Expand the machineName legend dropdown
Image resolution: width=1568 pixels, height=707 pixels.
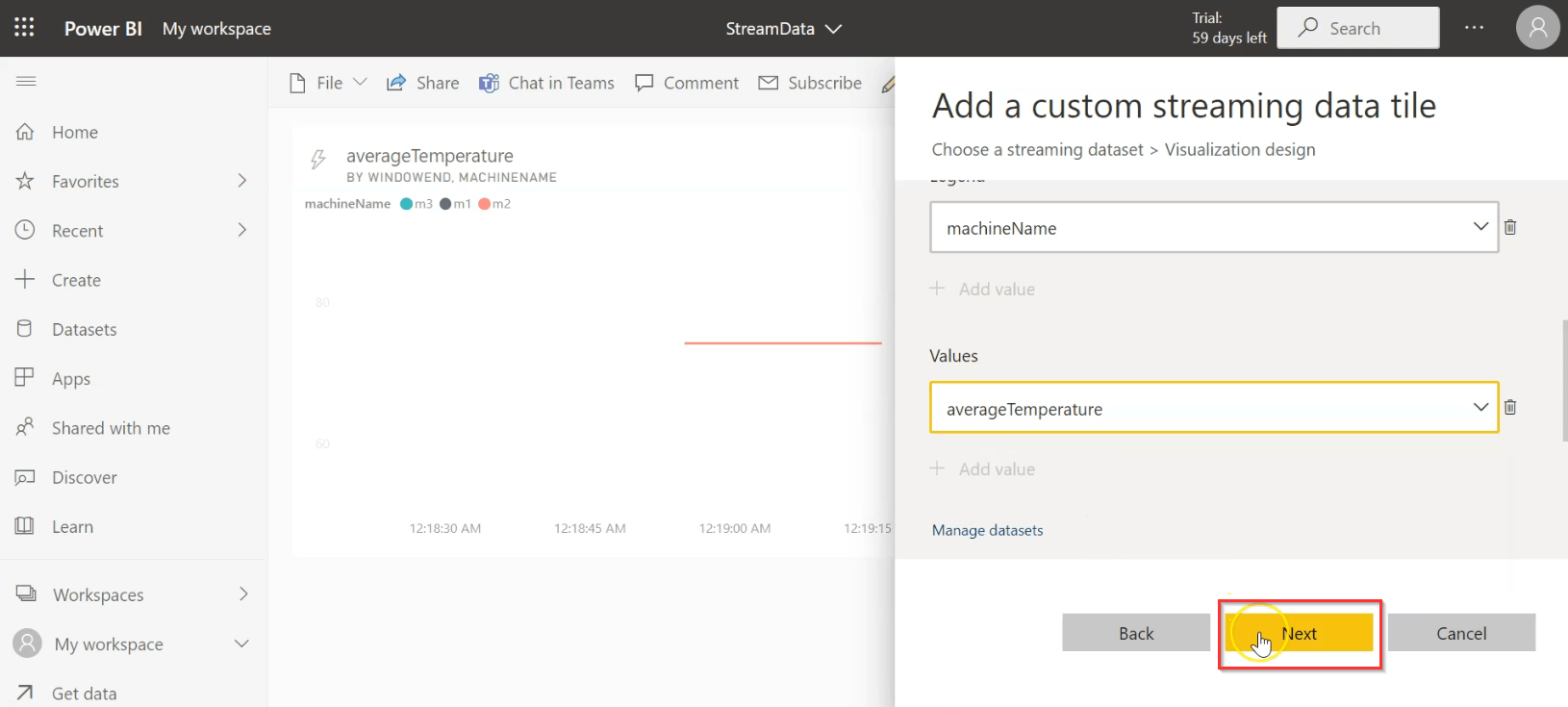[1479, 227]
